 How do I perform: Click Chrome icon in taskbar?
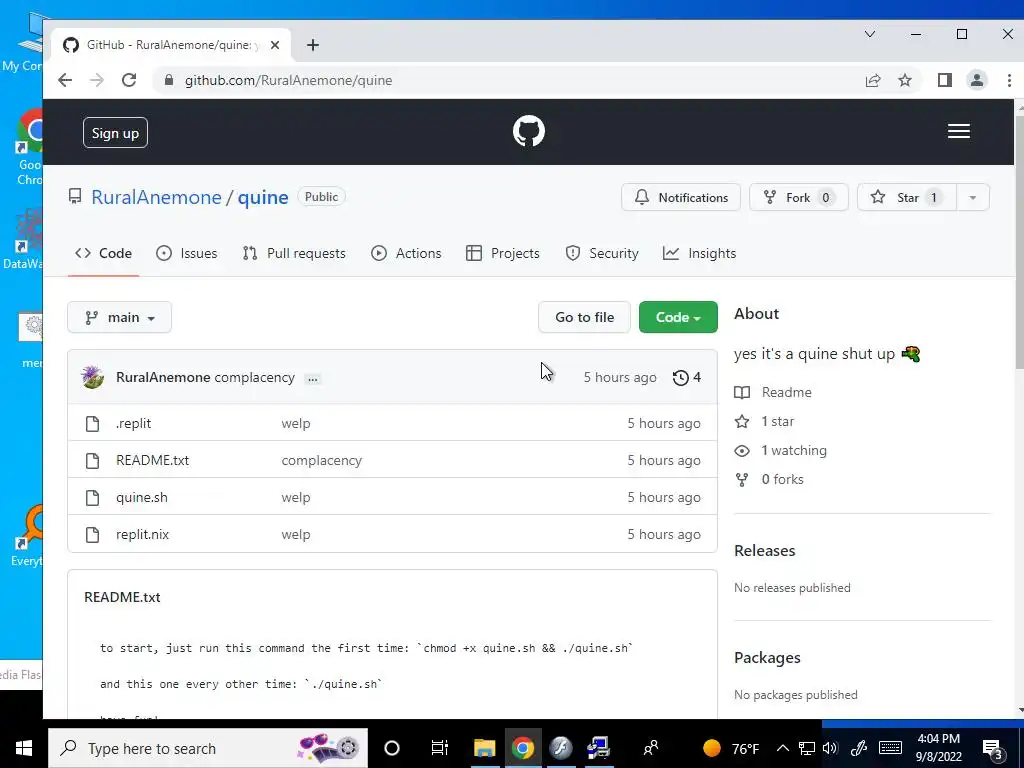point(522,748)
